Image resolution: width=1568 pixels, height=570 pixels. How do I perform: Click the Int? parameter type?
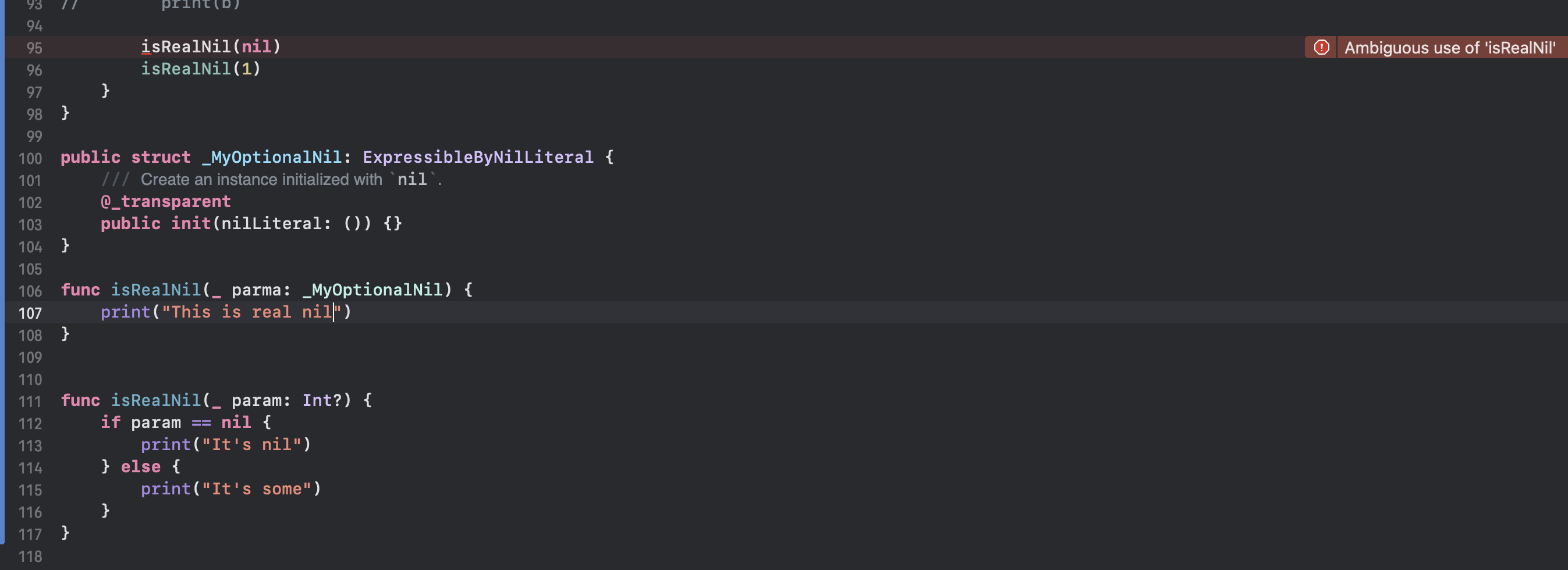point(322,400)
